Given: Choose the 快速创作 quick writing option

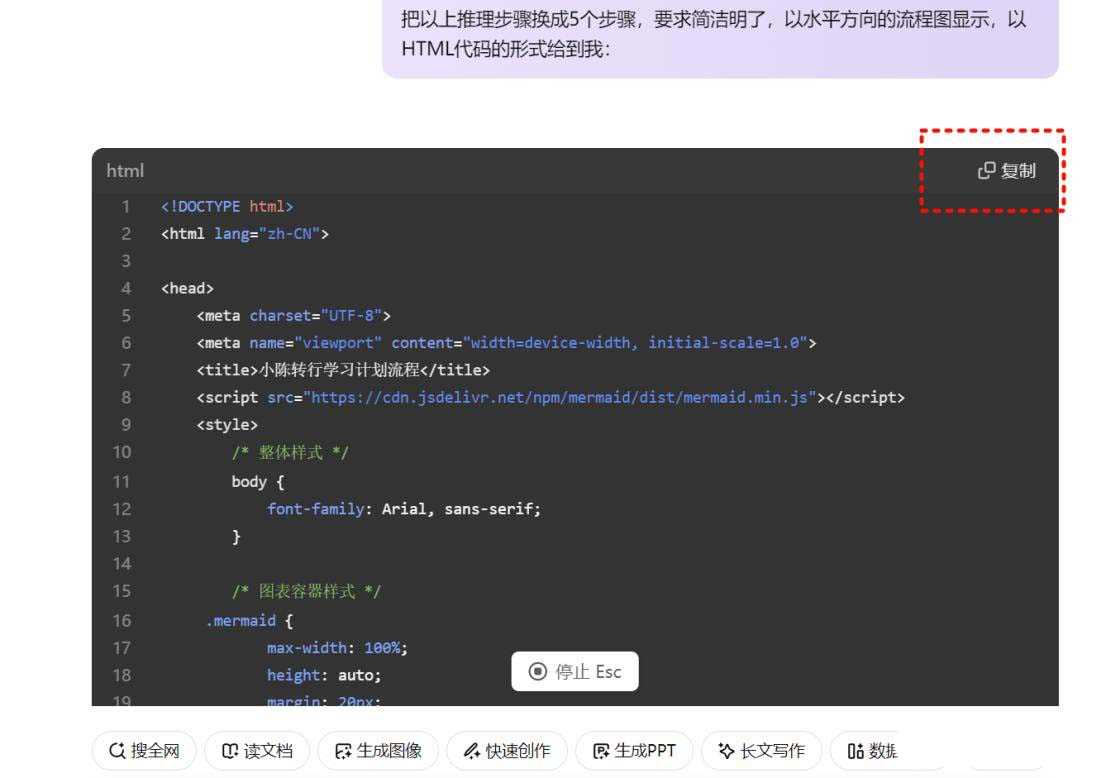Looking at the screenshot, I should tap(506, 751).
